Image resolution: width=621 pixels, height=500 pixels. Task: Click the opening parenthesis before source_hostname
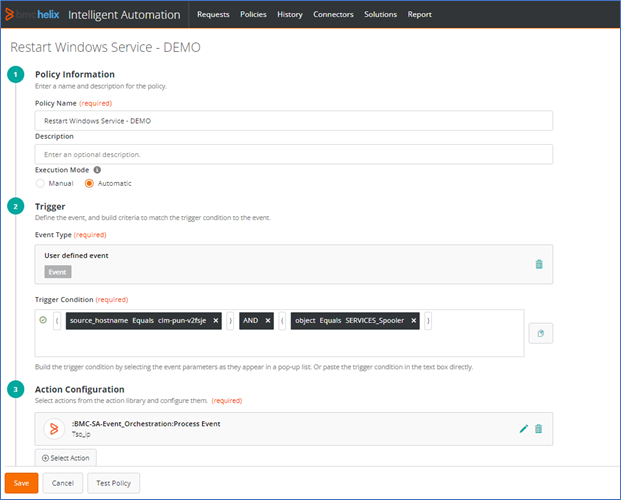coord(57,321)
